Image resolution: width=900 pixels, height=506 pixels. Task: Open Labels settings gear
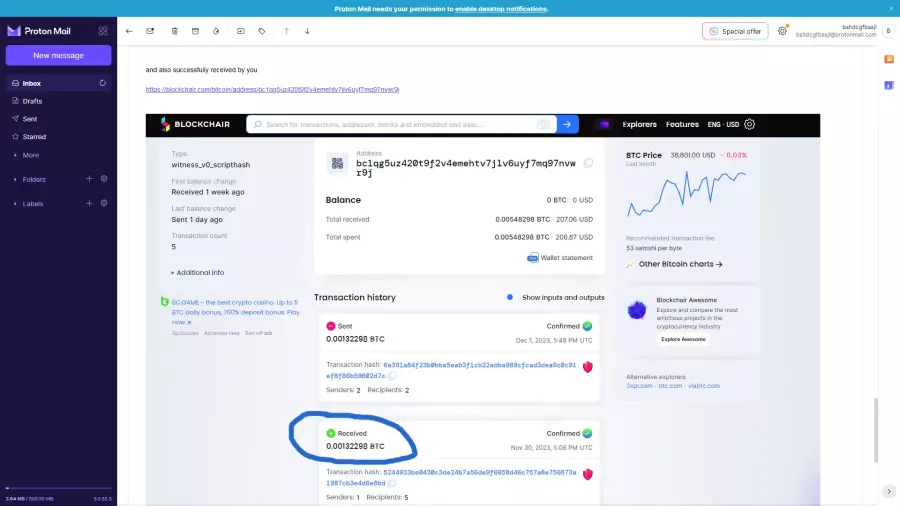[x=104, y=203]
